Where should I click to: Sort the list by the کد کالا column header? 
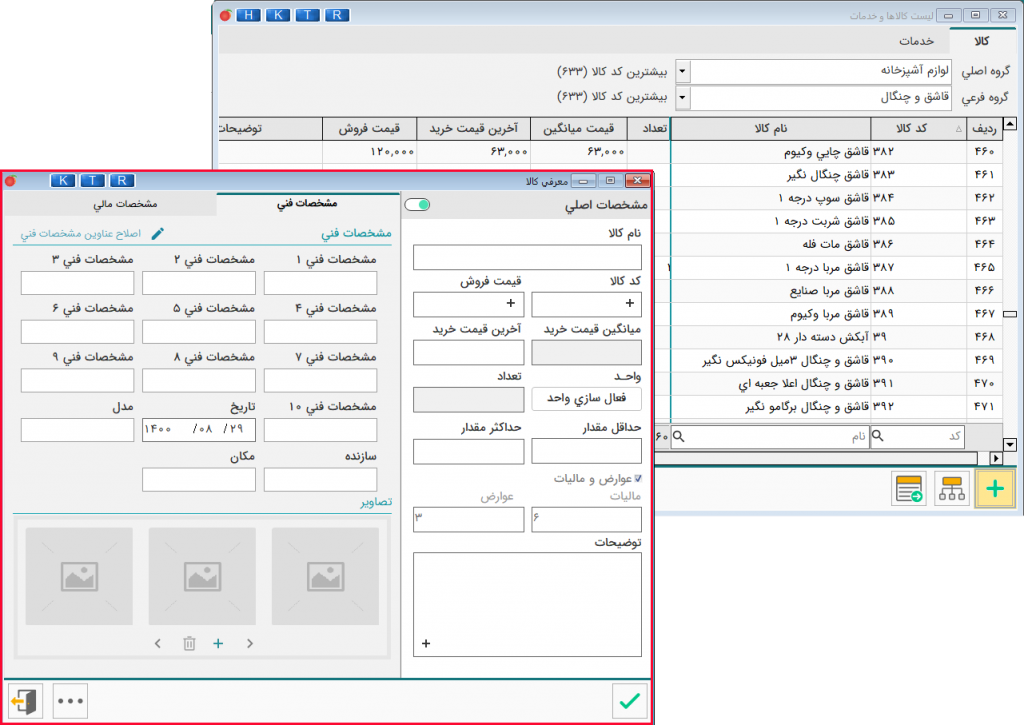[917, 129]
